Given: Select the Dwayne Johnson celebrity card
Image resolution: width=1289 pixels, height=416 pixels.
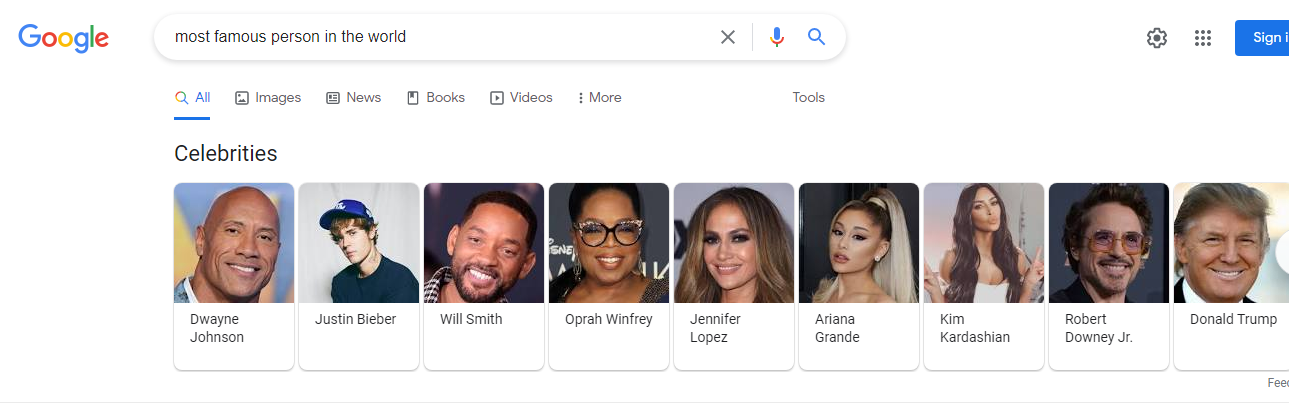Looking at the screenshot, I should (234, 276).
